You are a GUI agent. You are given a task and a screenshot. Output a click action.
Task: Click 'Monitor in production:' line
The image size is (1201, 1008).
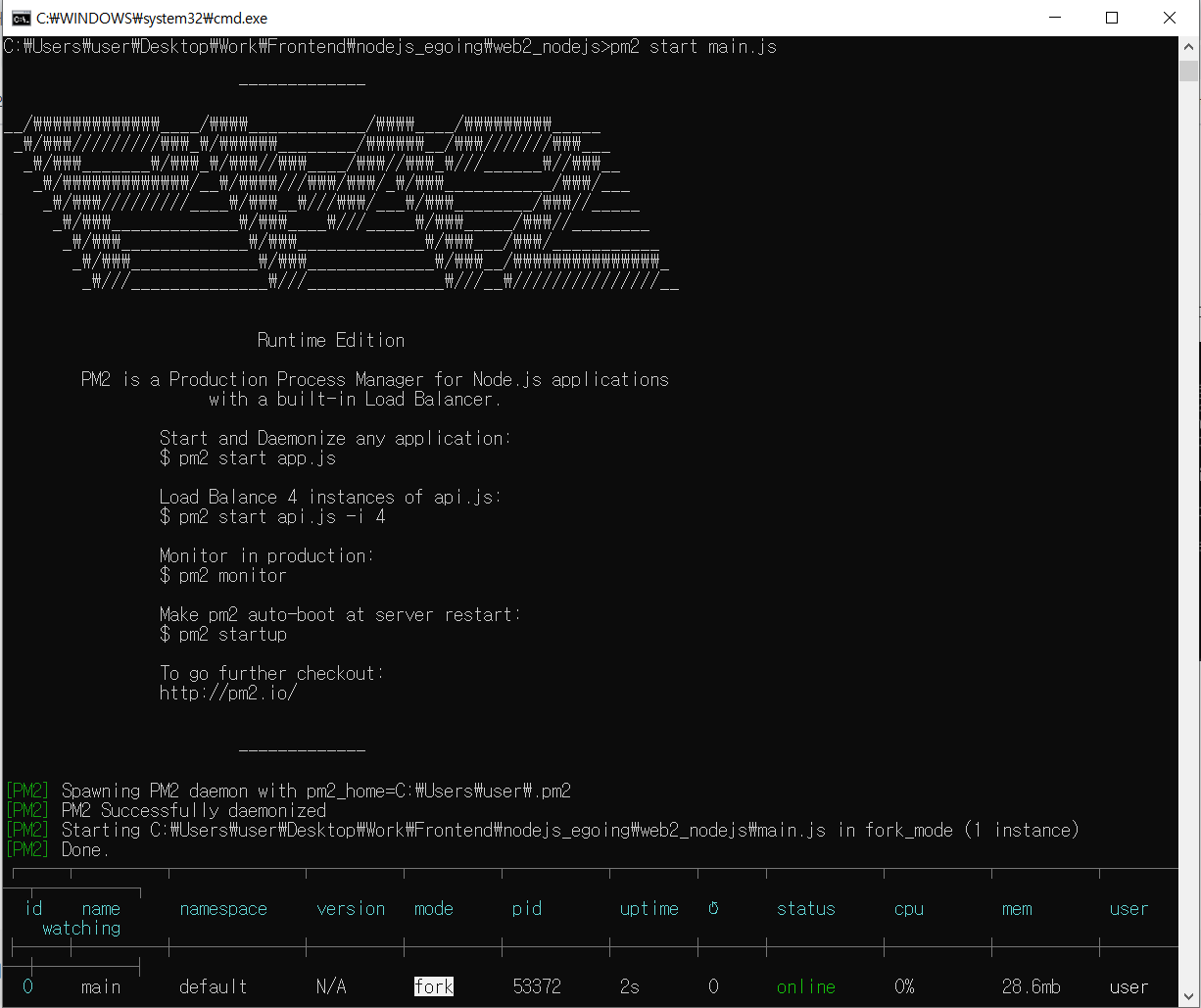tap(267, 555)
